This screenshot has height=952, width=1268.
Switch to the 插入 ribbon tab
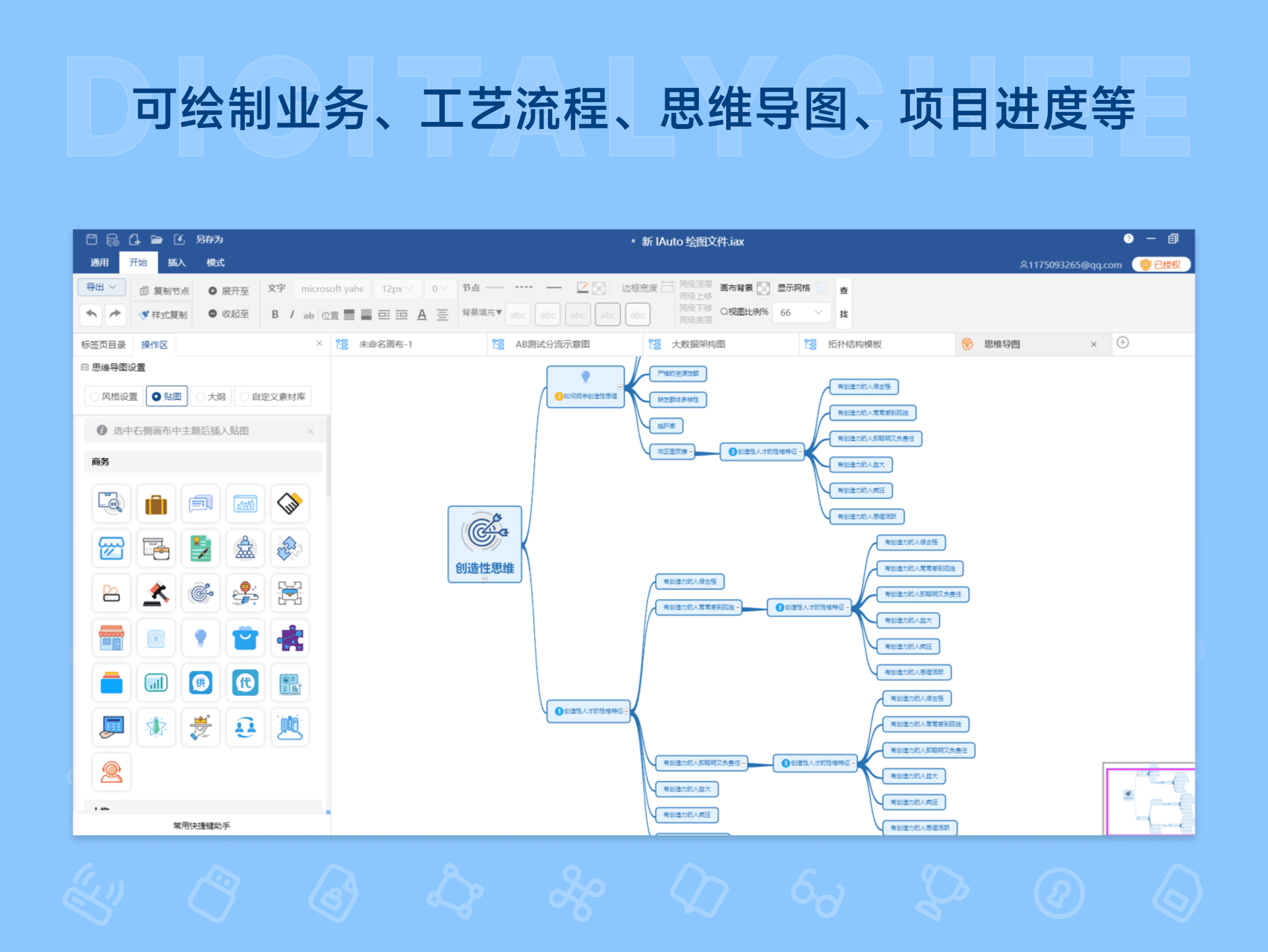click(x=176, y=262)
